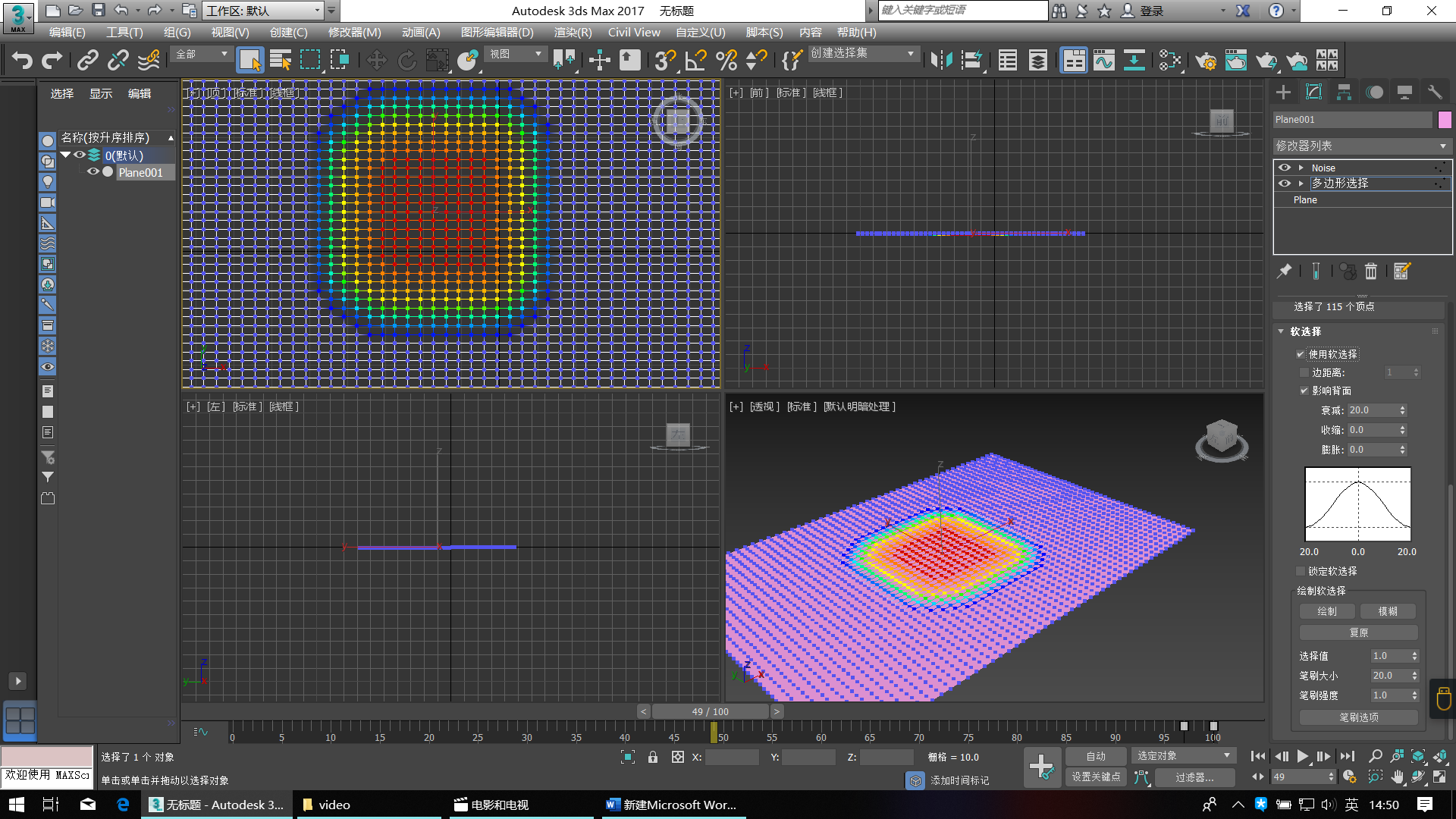Screen dimensions: 1456x819
Task: Open the 编辑(E) menu
Action: click(67, 32)
